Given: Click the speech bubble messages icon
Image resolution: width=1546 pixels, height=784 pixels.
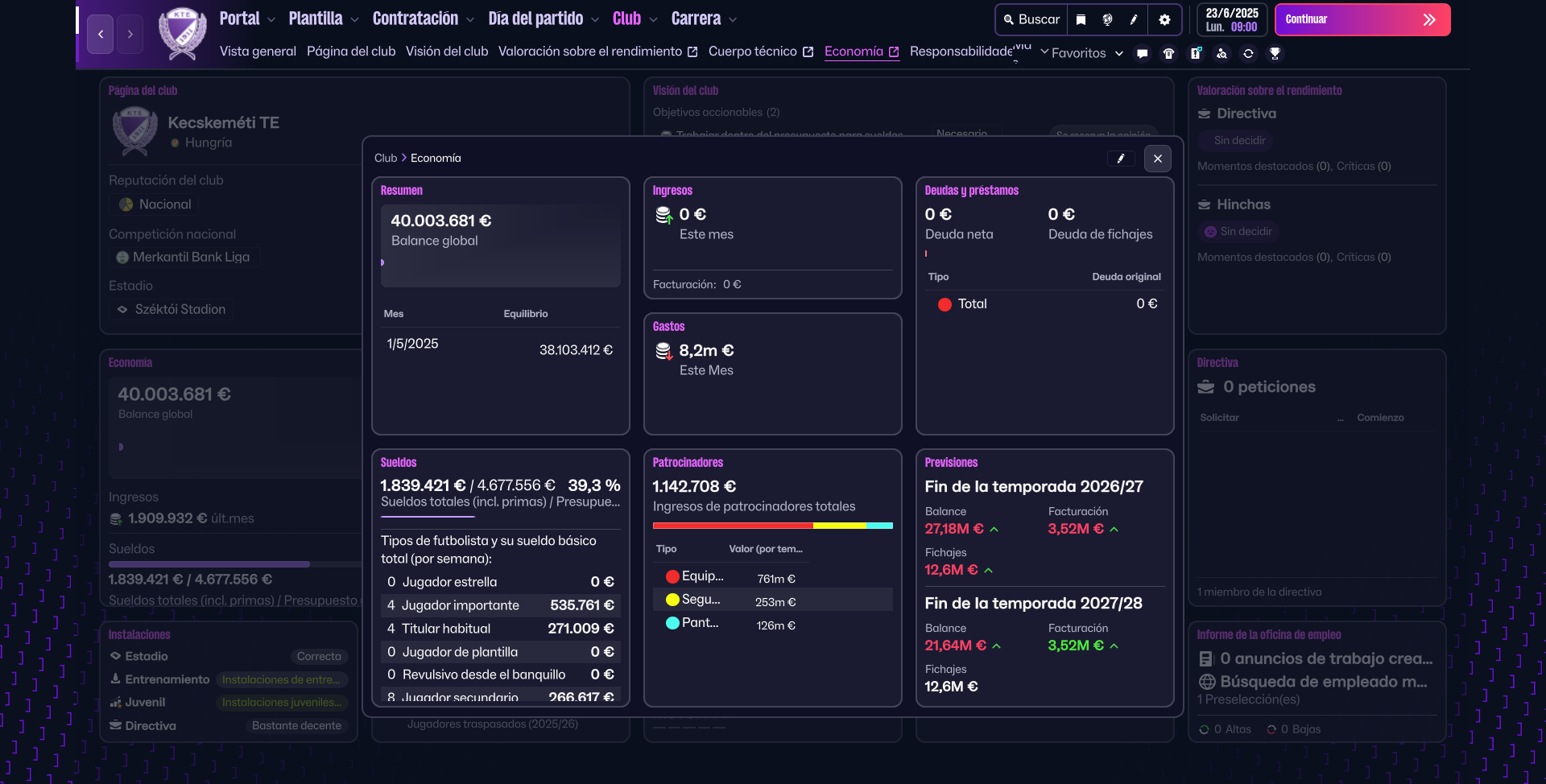Looking at the screenshot, I should point(1142,54).
